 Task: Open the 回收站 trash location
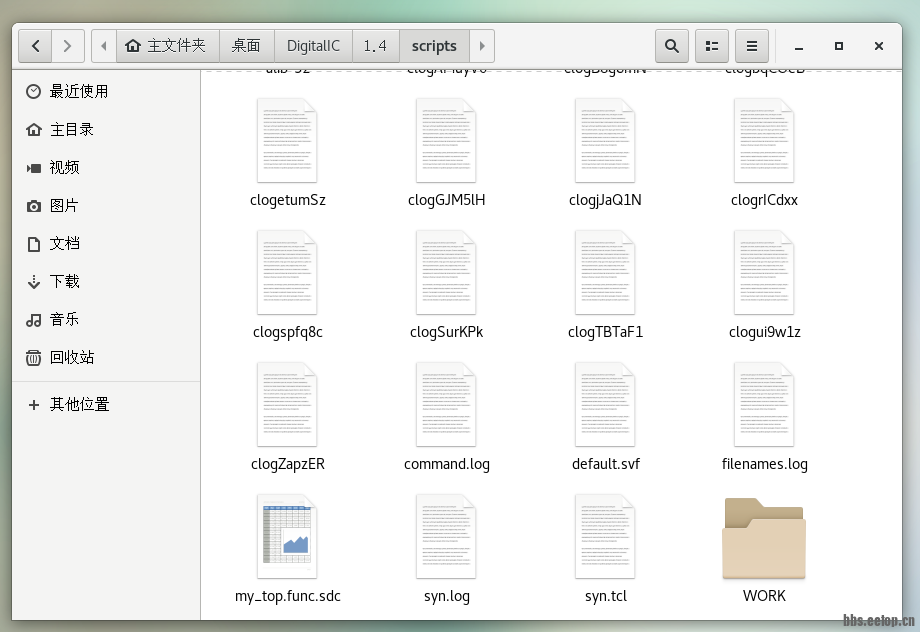pos(72,357)
